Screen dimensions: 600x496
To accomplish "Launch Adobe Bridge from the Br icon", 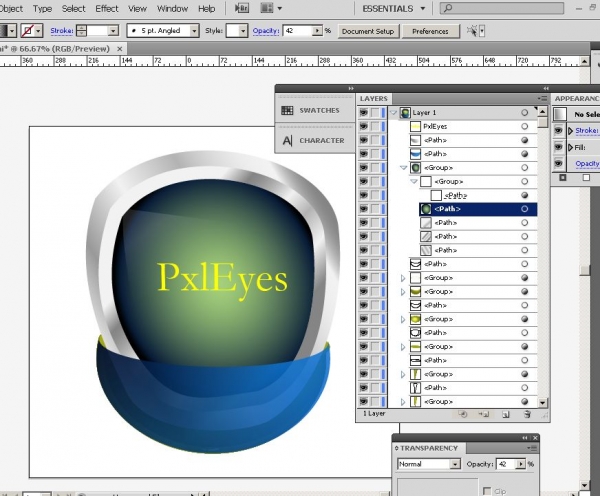I will 242,8.
